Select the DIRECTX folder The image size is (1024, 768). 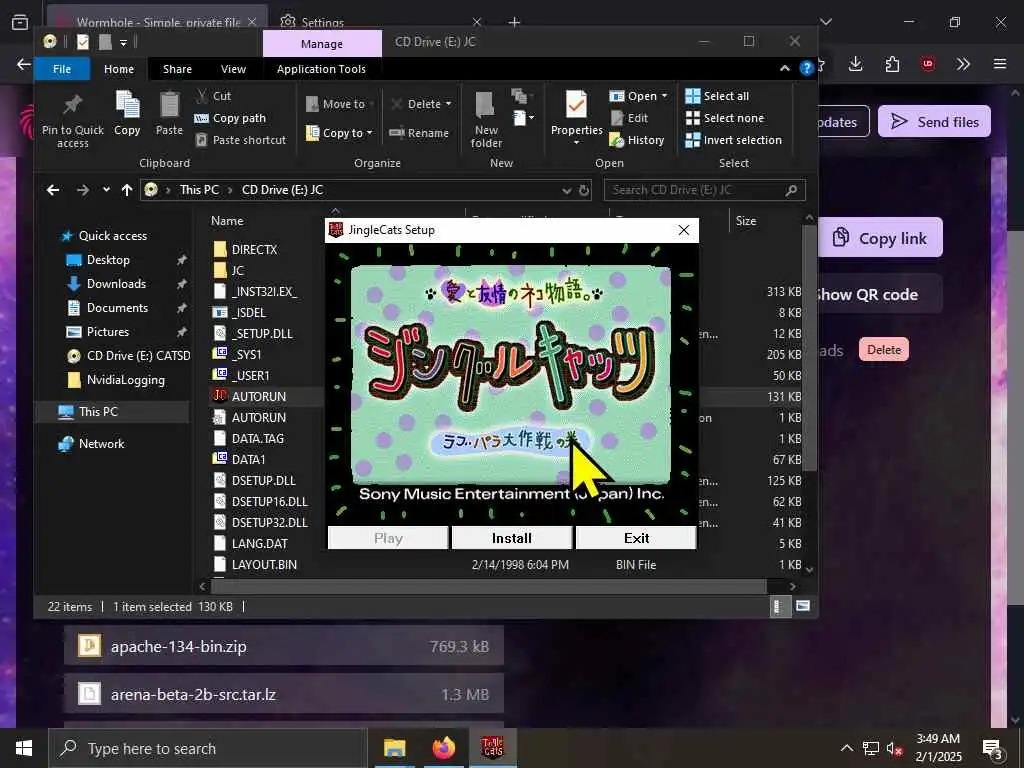pyautogui.click(x=254, y=249)
